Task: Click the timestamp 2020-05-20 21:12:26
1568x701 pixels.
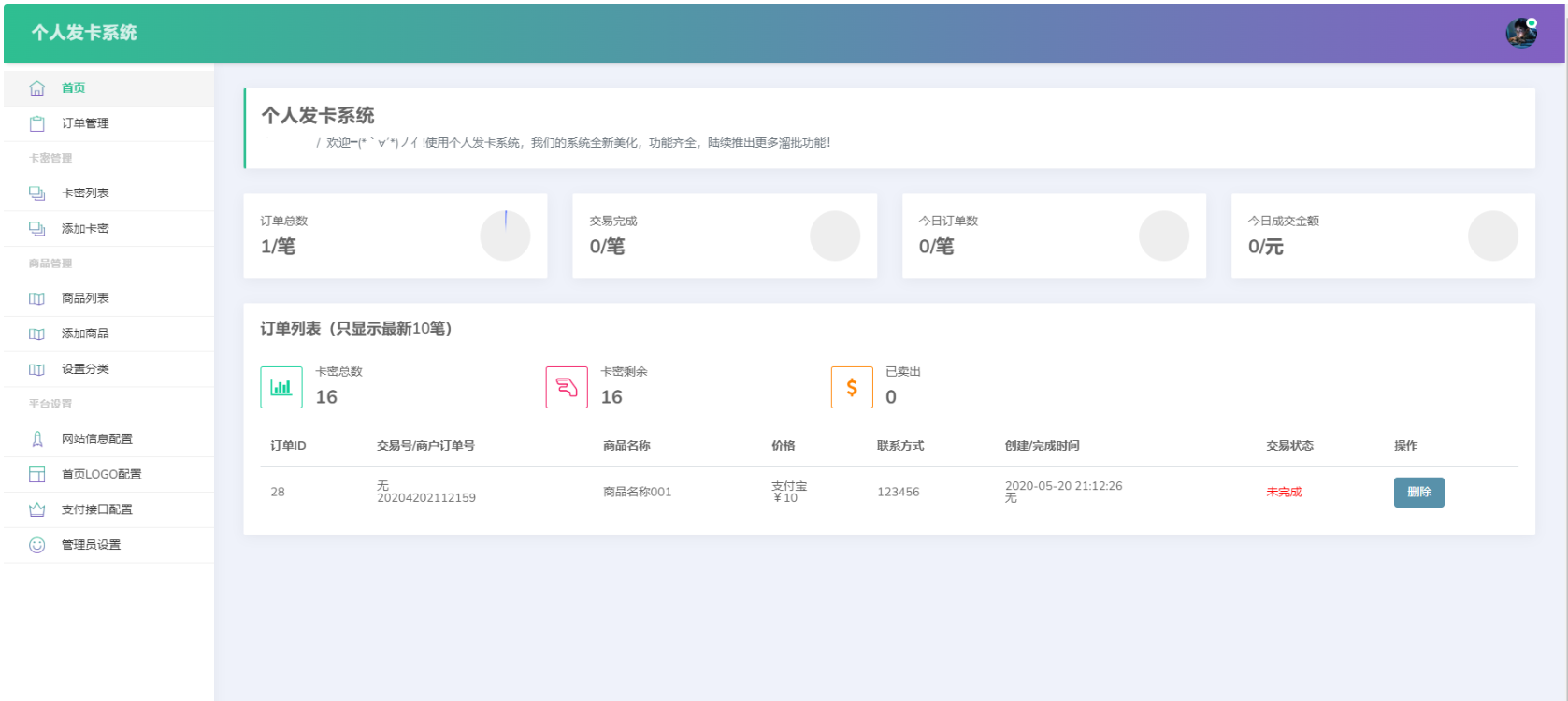Action: tap(1063, 486)
